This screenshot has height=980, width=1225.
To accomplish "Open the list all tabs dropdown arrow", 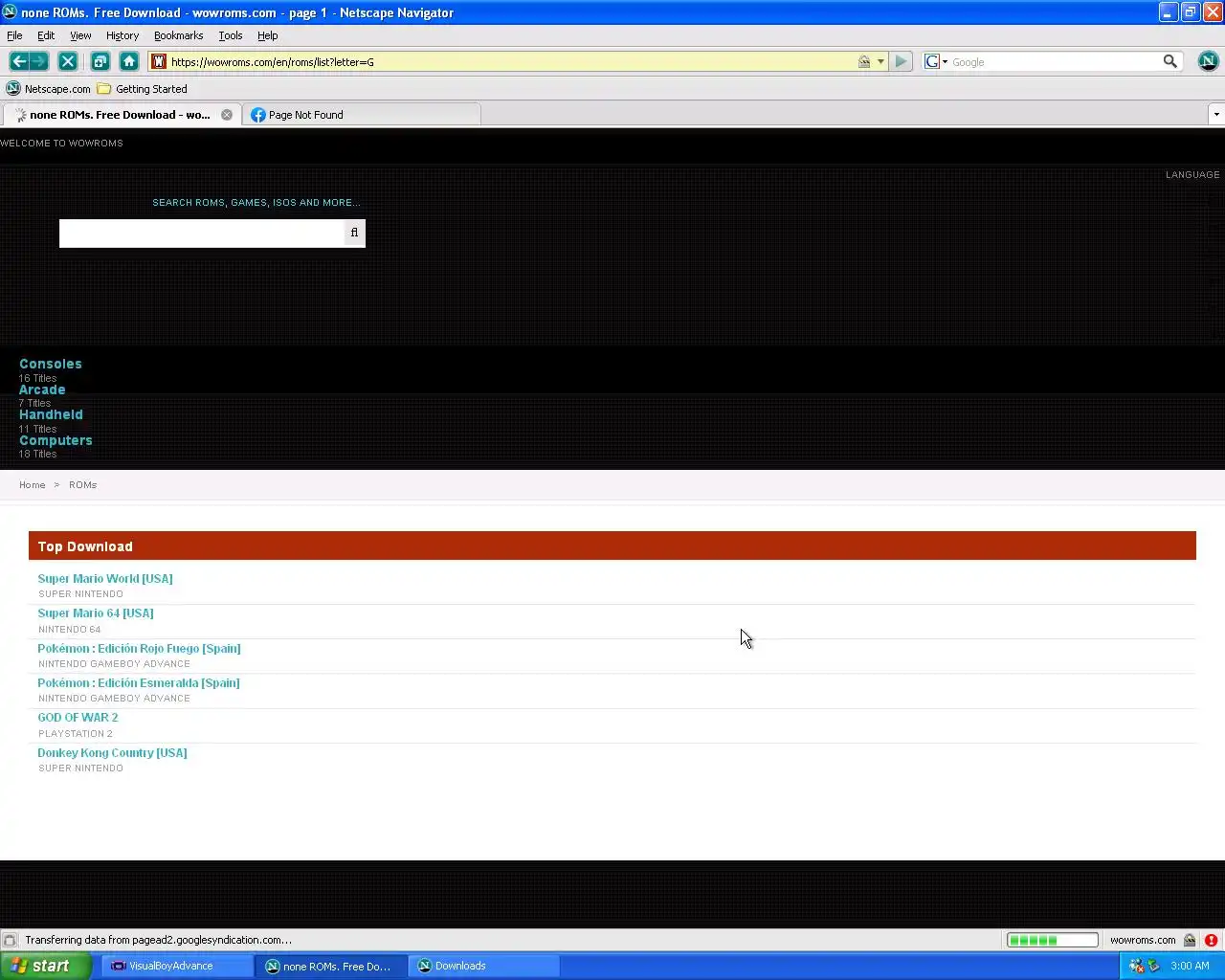I will 1215,115.
